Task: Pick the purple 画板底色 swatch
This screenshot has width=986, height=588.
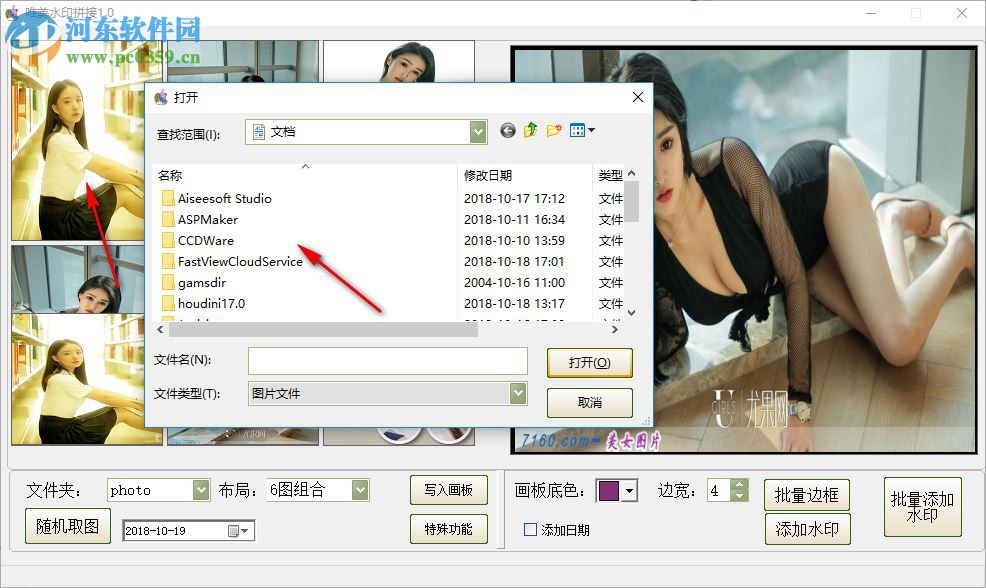Action: (x=609, y=491)
